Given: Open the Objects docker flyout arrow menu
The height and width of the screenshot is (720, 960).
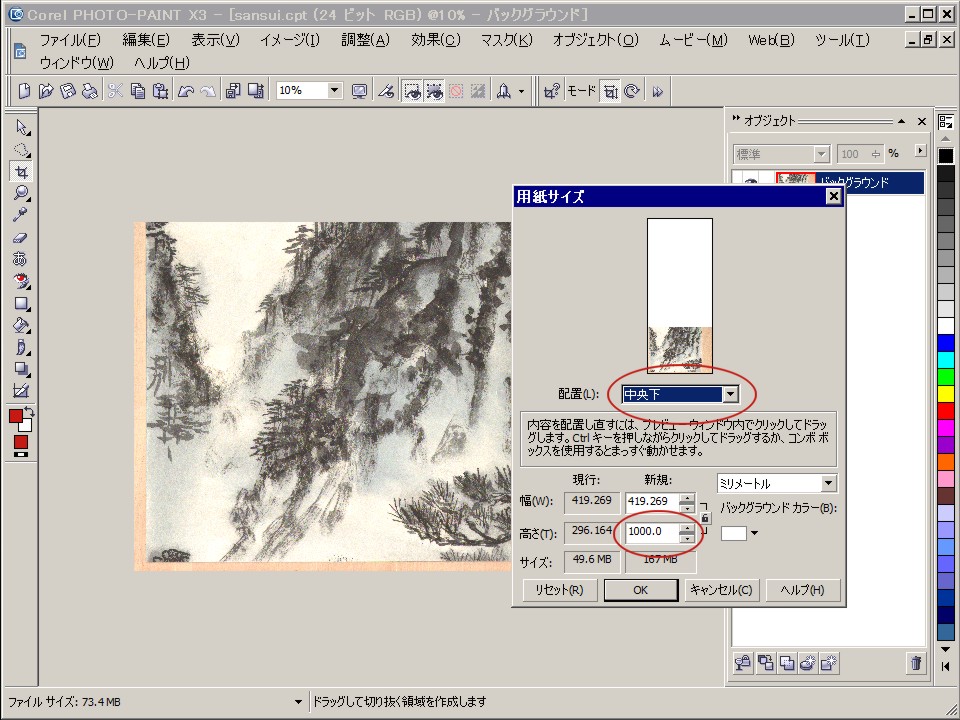Looking at the screenshot, I should coord(920,150).
